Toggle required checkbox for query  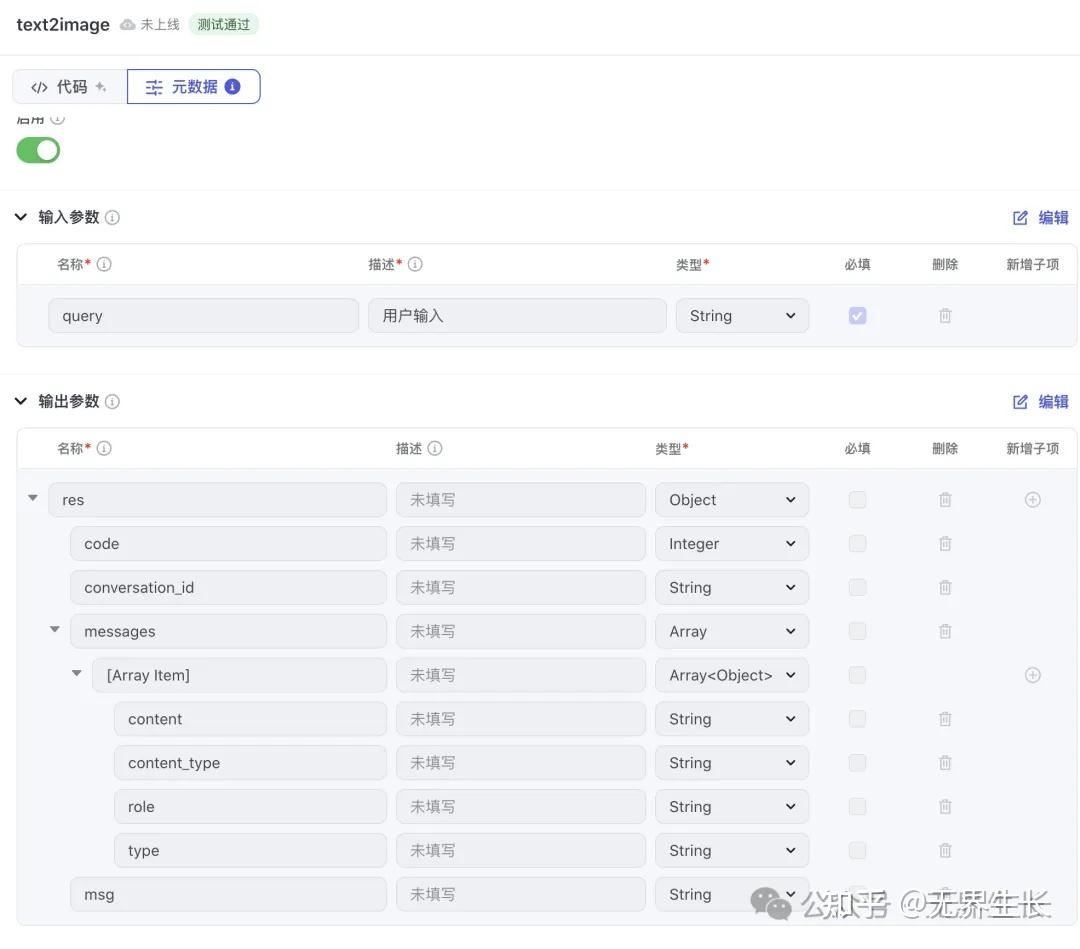(858, 315)
